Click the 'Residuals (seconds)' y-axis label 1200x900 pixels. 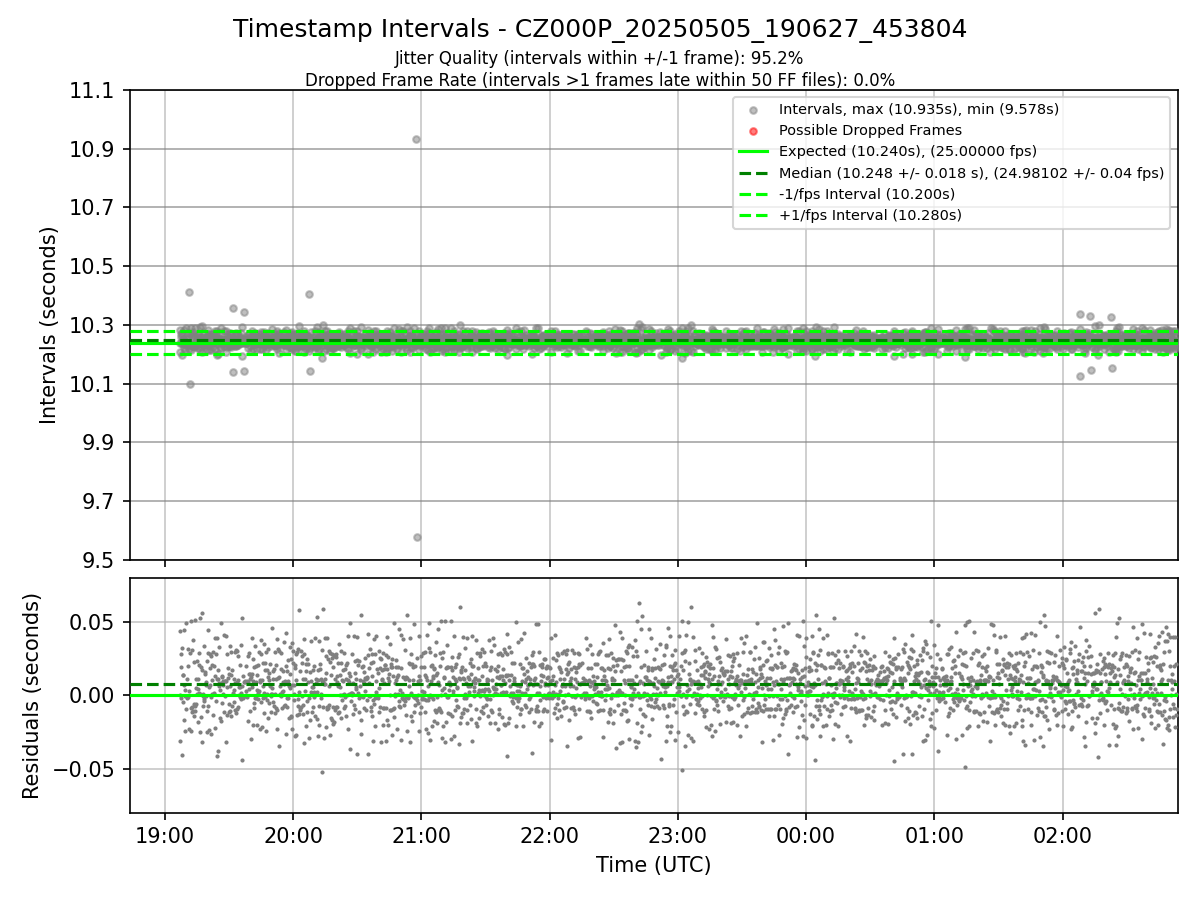coord(31,696)
